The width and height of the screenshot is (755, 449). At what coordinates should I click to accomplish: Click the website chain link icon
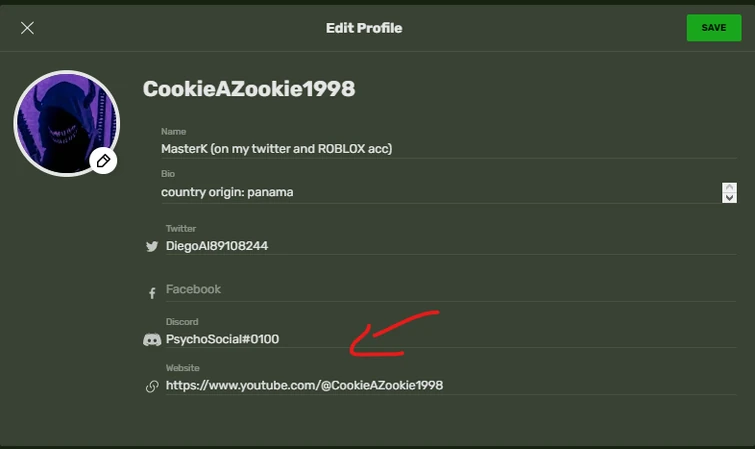[x=152, y=386]
